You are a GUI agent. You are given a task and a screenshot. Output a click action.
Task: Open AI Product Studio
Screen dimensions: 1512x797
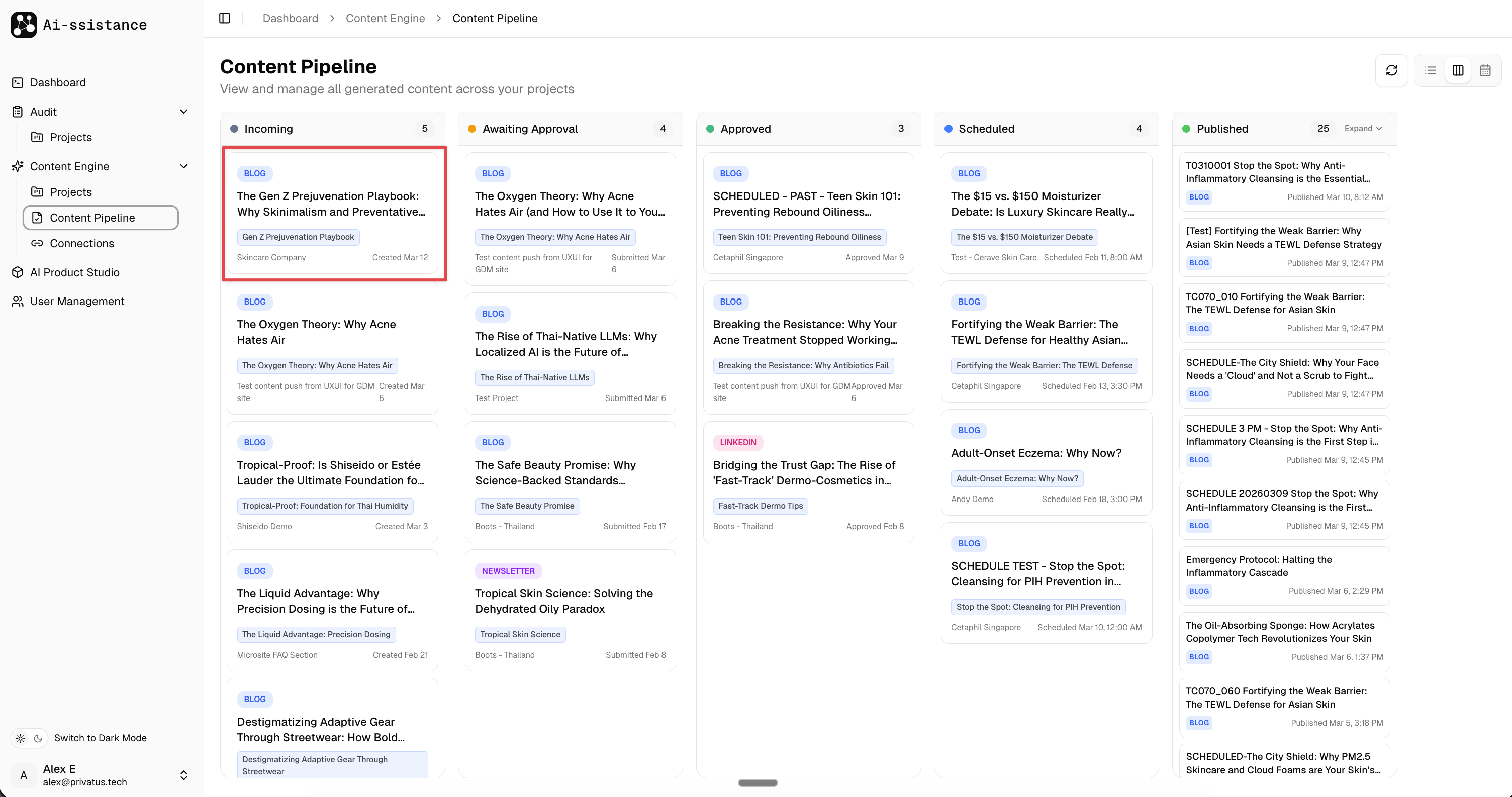pos(74,272)
